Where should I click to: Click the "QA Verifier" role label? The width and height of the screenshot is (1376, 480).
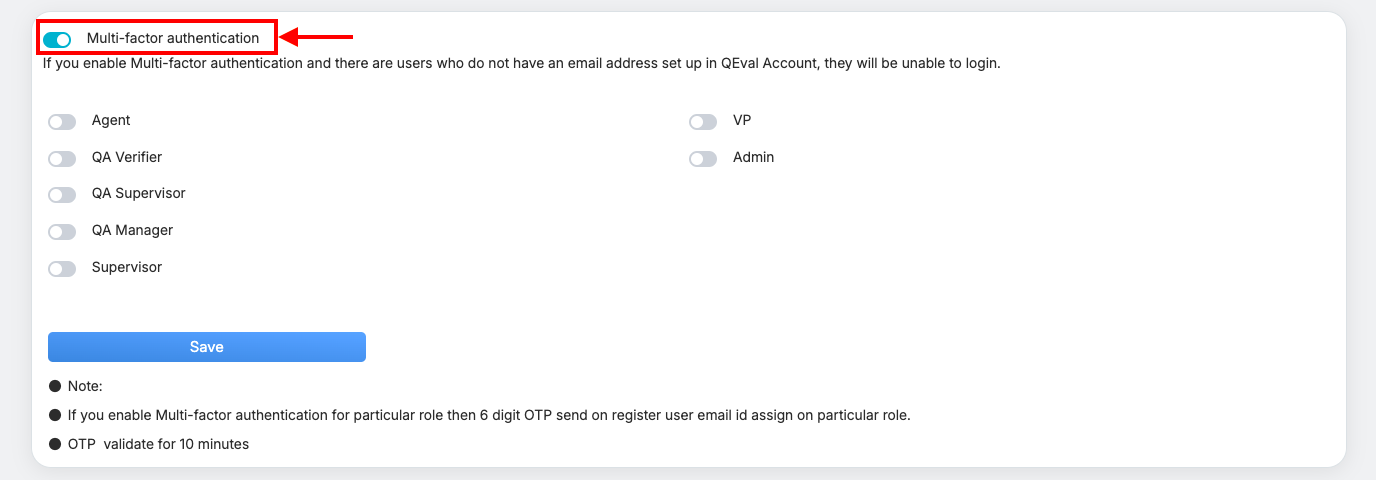127,157
